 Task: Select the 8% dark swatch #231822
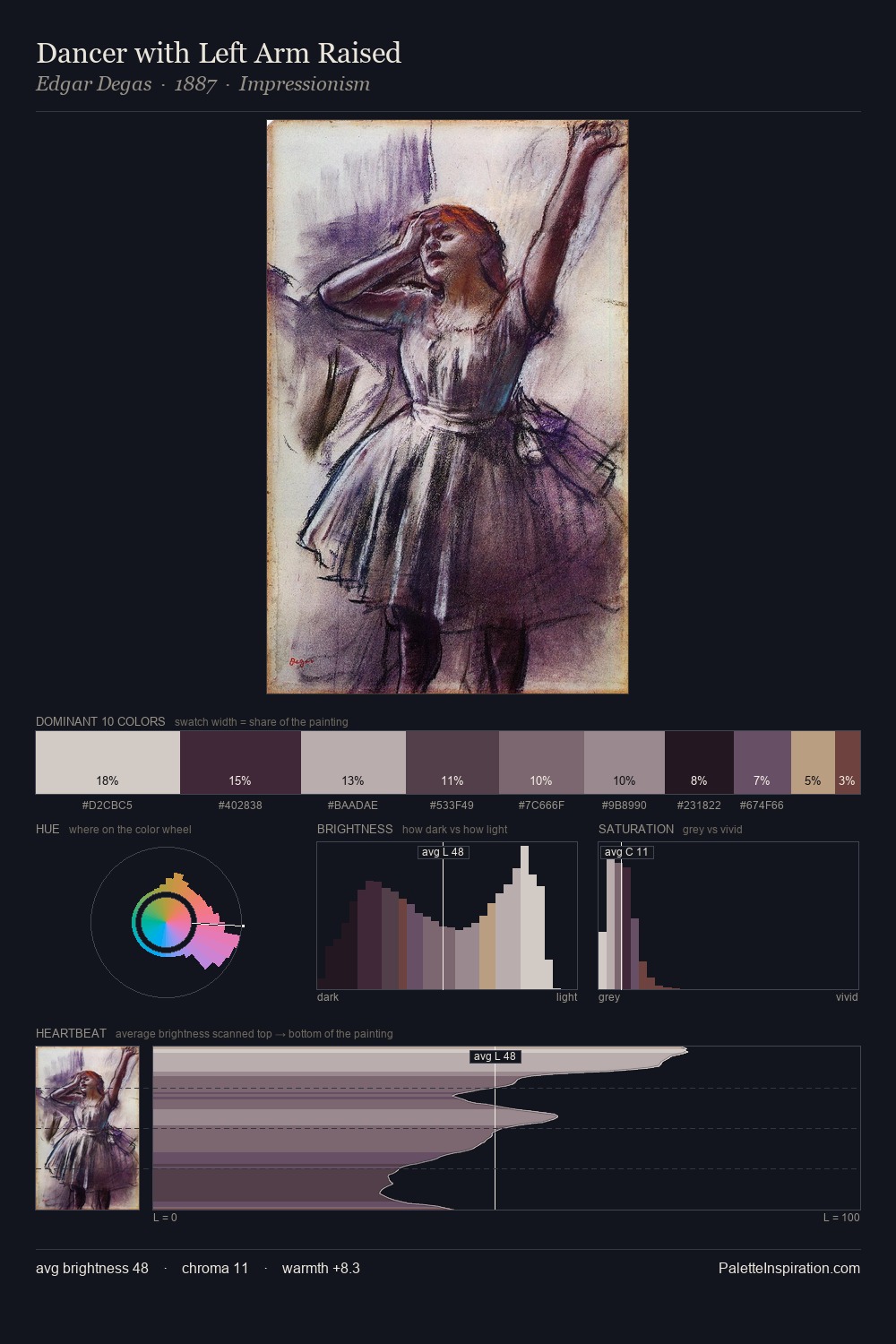(699, 762)
